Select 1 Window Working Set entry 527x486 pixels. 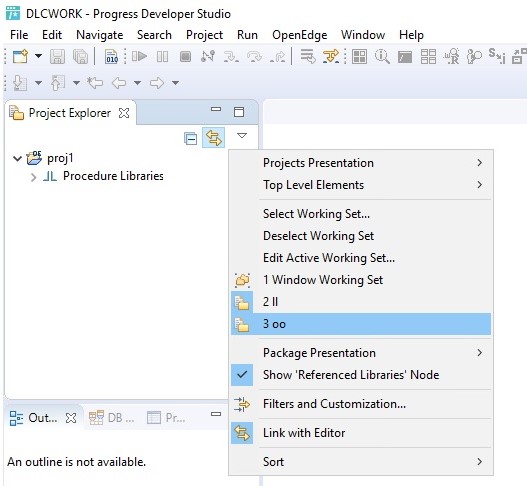(361, 280)
